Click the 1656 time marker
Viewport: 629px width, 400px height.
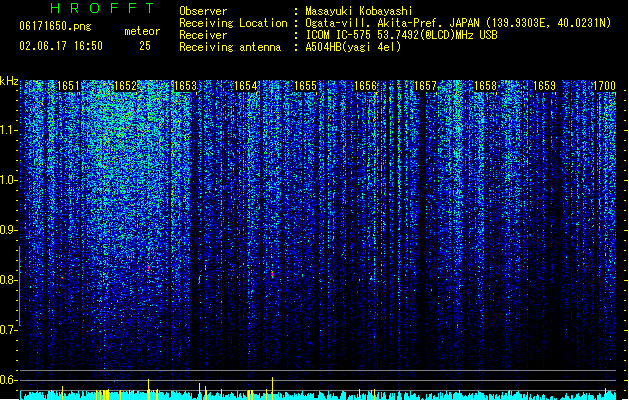point(365,86)
